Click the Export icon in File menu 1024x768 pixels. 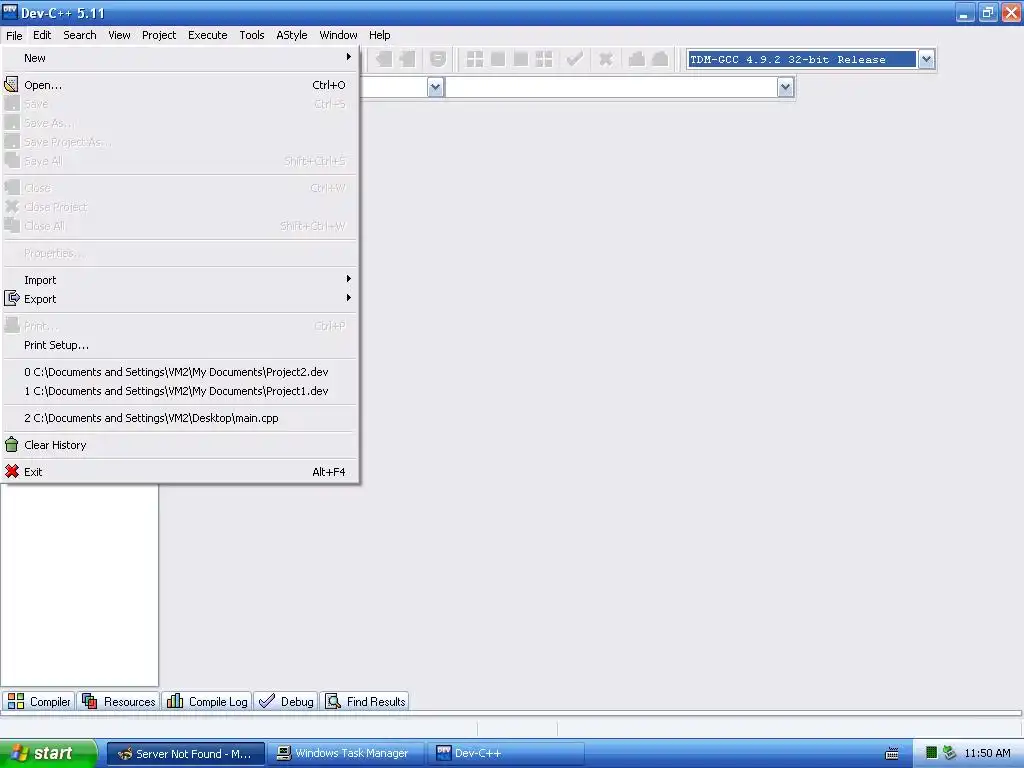pos(11,298)
